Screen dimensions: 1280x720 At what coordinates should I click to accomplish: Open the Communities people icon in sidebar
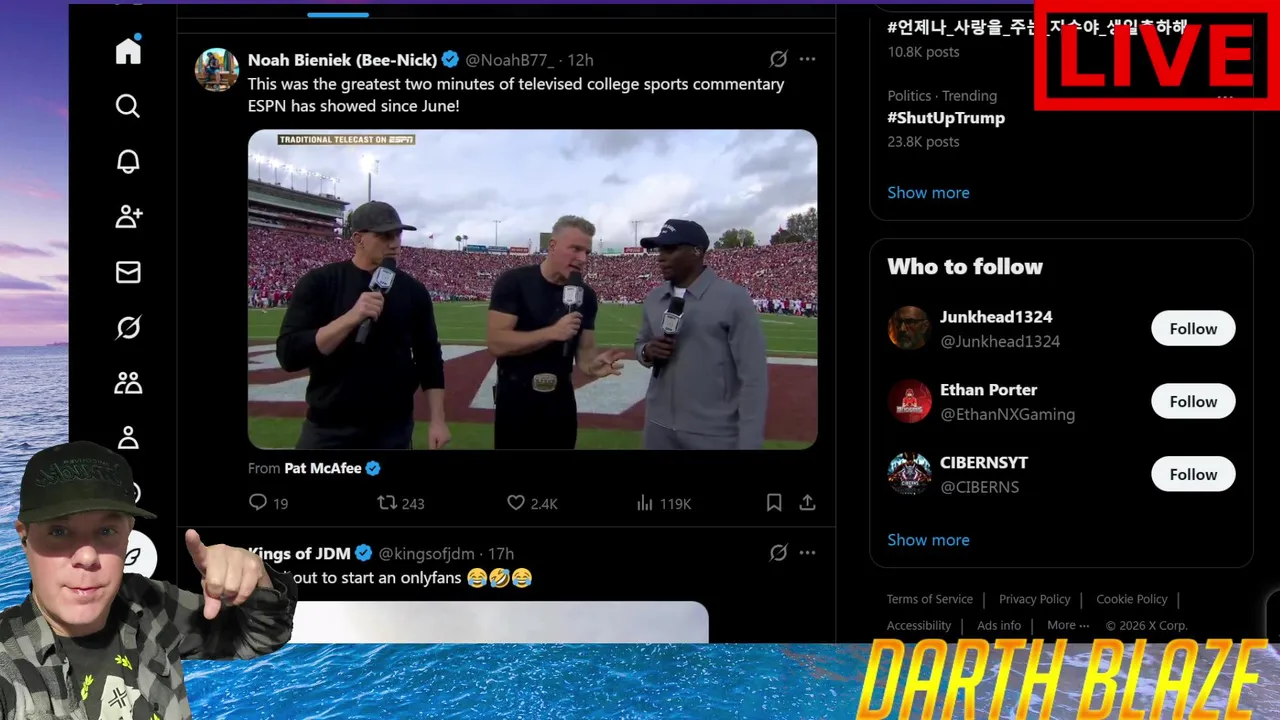click(128, 382)
